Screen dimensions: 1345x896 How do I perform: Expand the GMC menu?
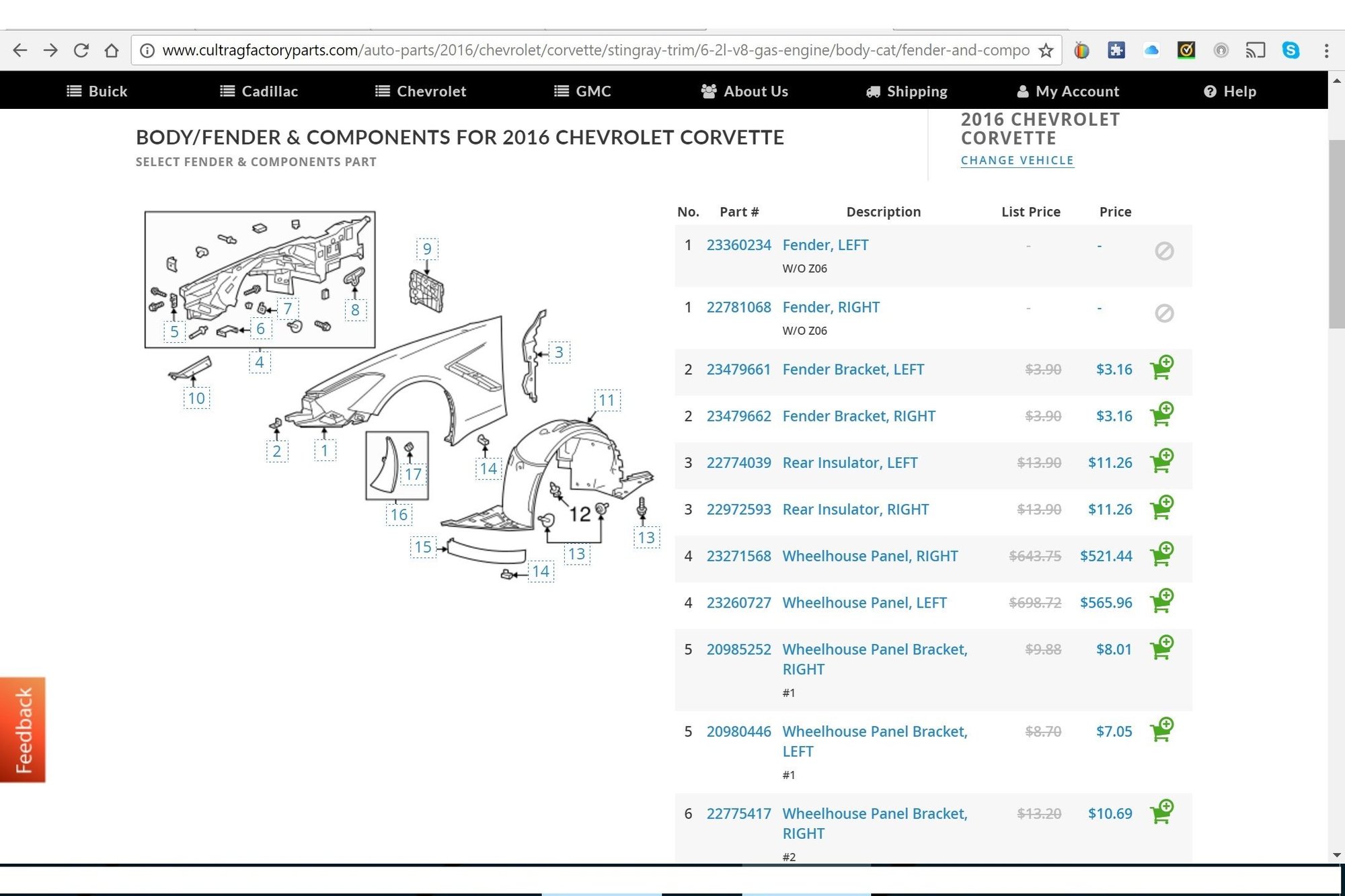pyautogui.click(x=582, y=91)
